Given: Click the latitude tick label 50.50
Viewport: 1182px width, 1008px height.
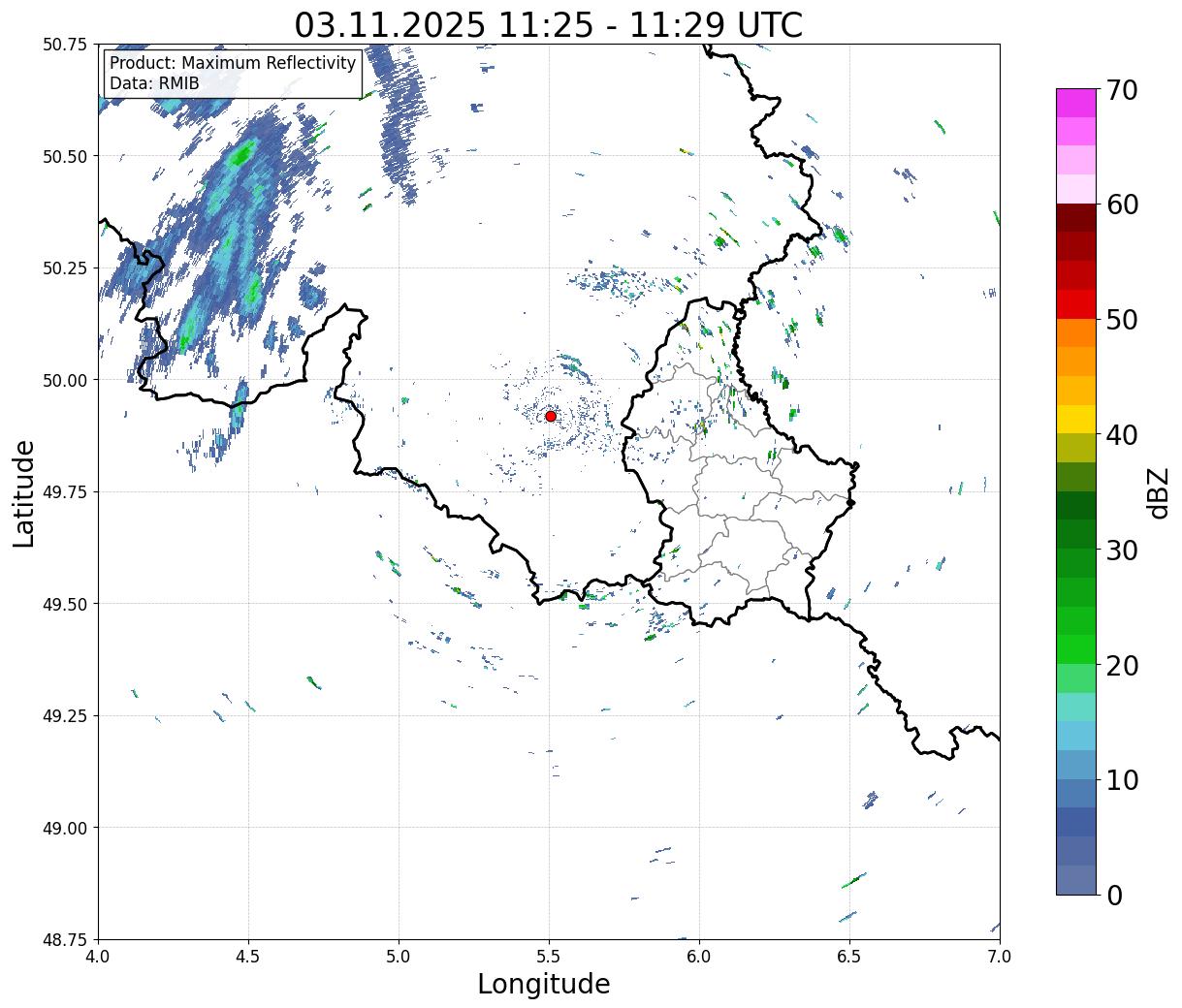Looking at the screenshot, I should pos(65,156).
